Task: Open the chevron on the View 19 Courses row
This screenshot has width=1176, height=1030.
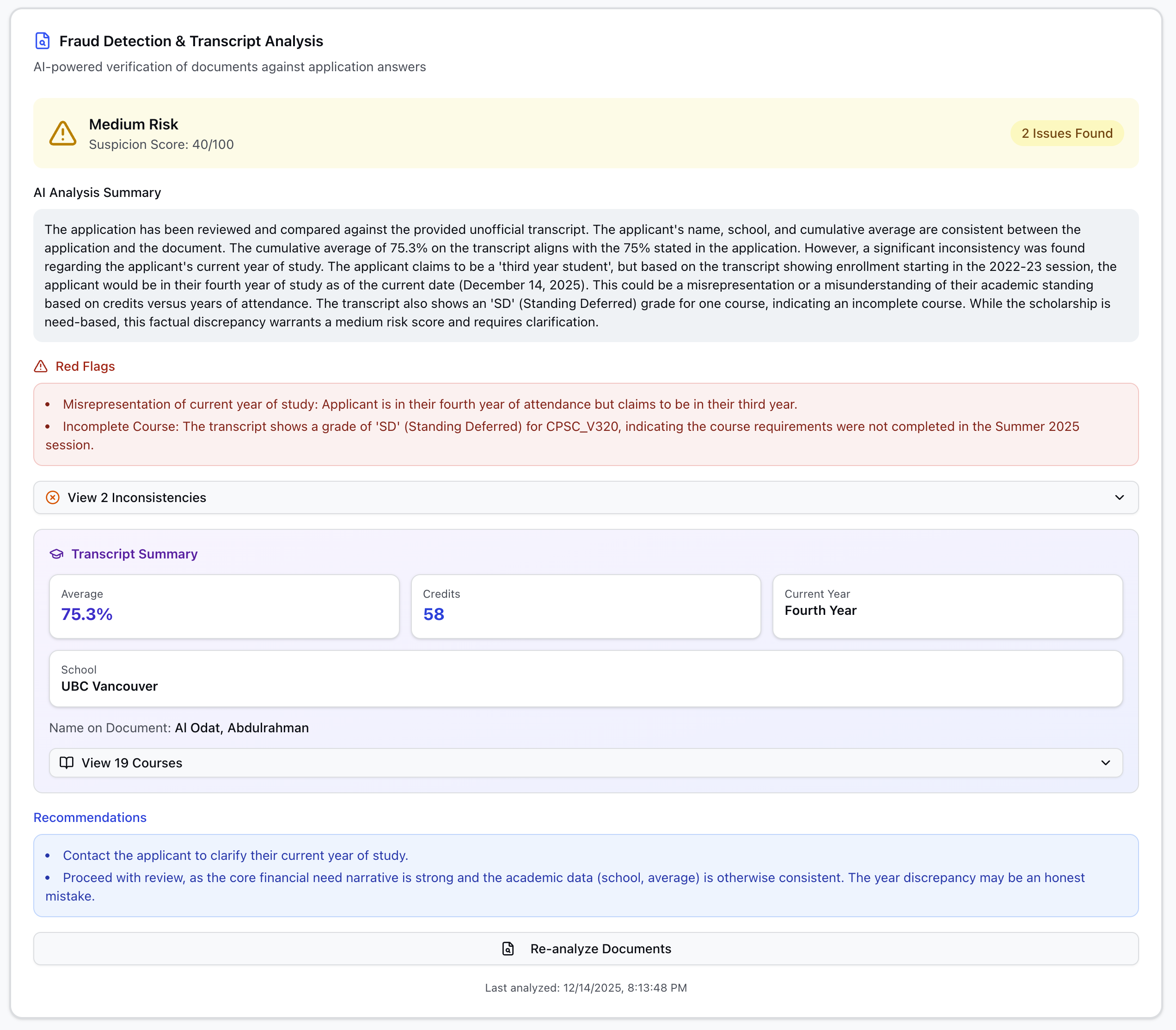Action: (1105, 763)
